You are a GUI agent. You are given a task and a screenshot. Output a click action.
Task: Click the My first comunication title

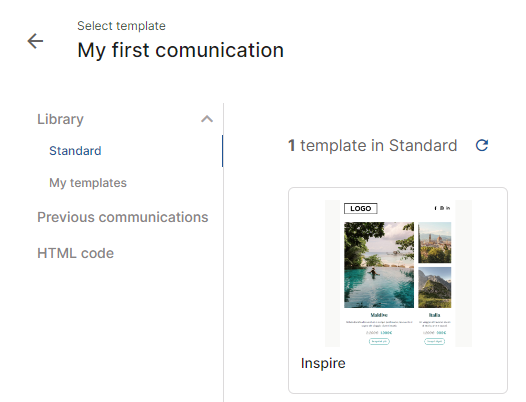click(x=180, y=50)
